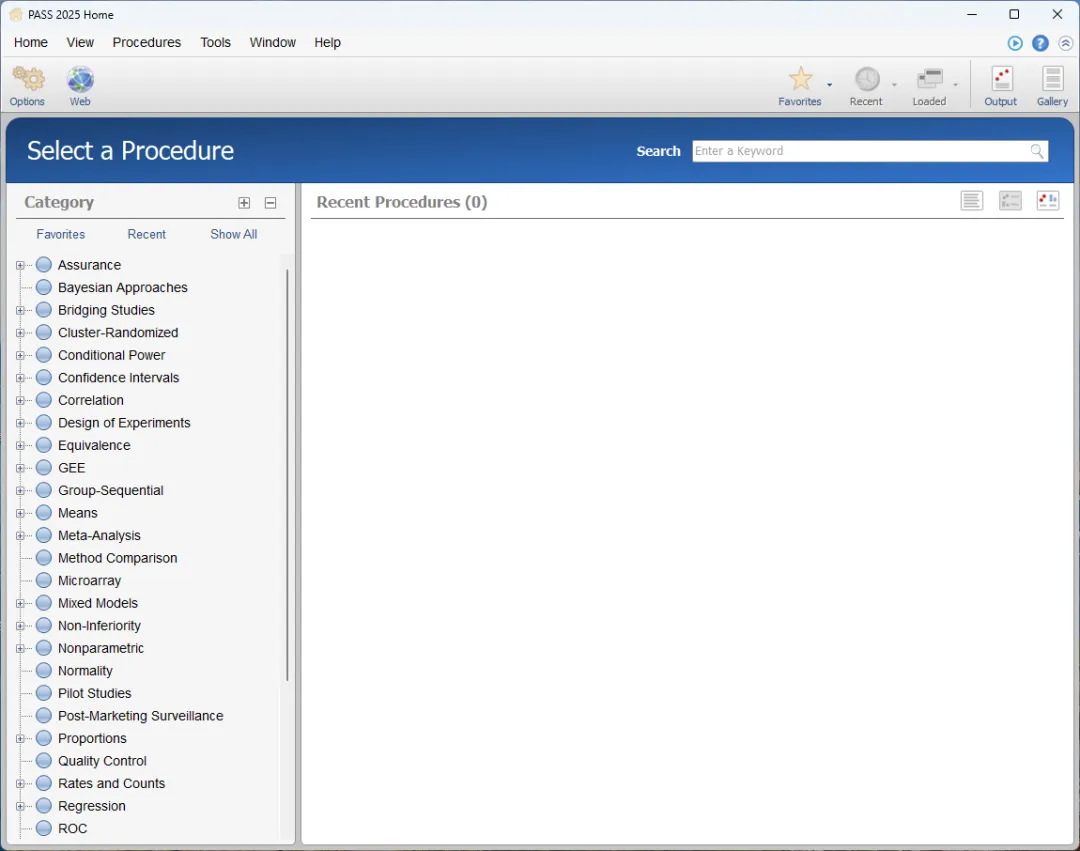Select Nonparametric category
This screenshot has height=851, width=1080.
click(x=101, y=649)
